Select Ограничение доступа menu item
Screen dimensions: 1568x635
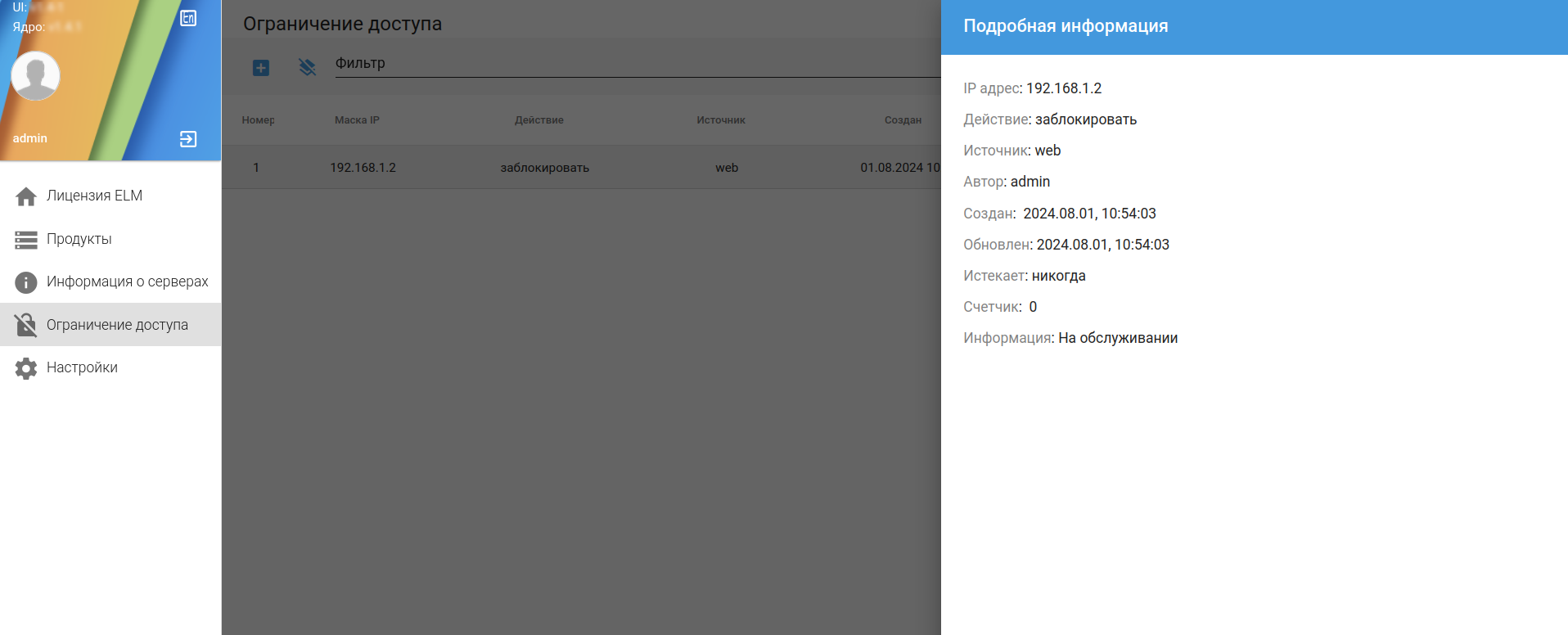click(x=110, y=325)
